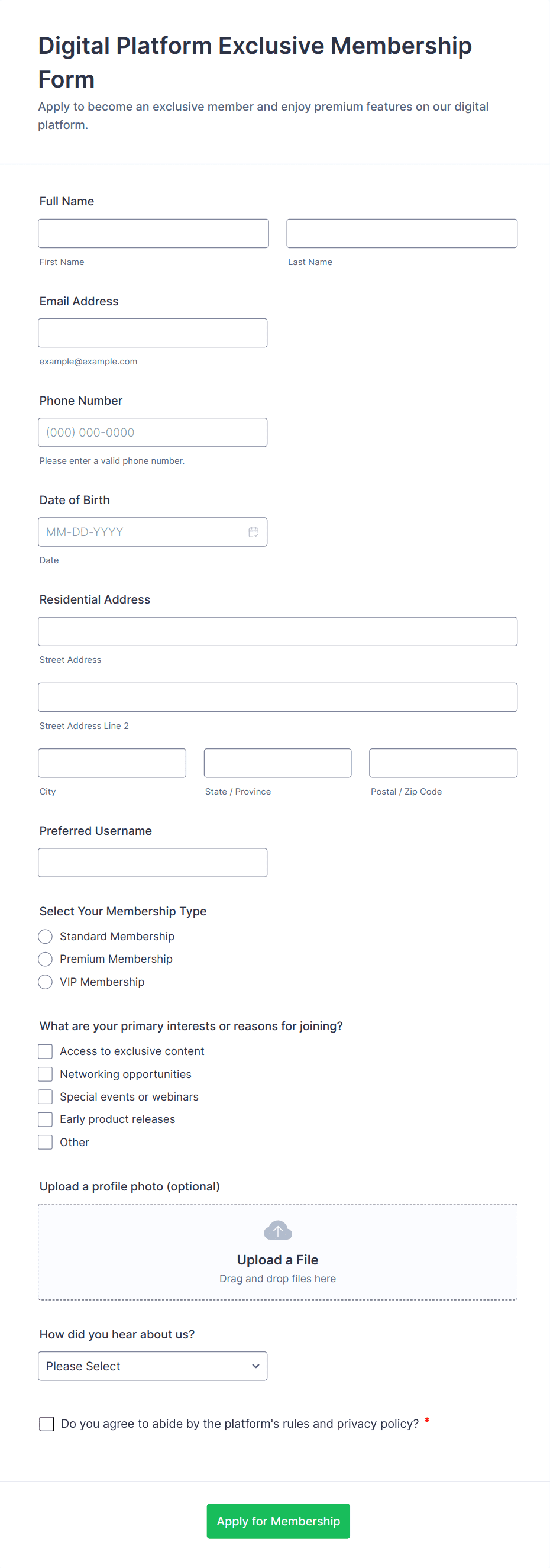Click the Email Address field
Image resolution: width=550 pixels, height=1568 pixels.
pyautogui.click(x=153, y=333)
